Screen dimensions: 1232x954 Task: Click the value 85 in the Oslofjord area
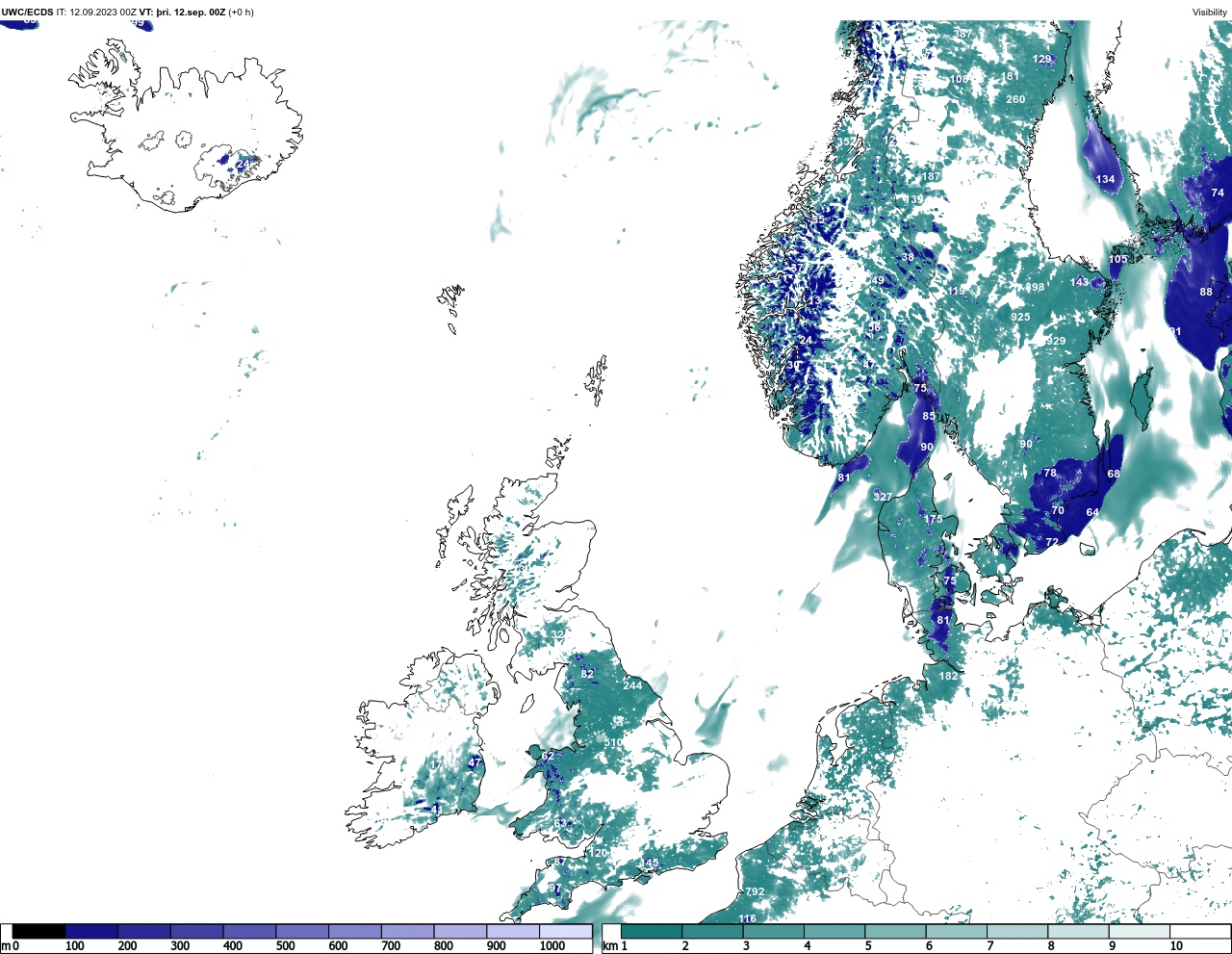[929, 416]
